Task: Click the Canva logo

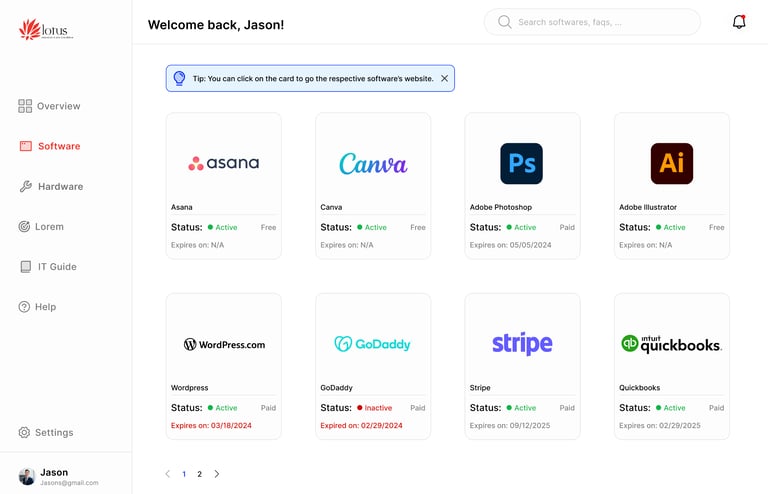Action: [x=373, y=164]
